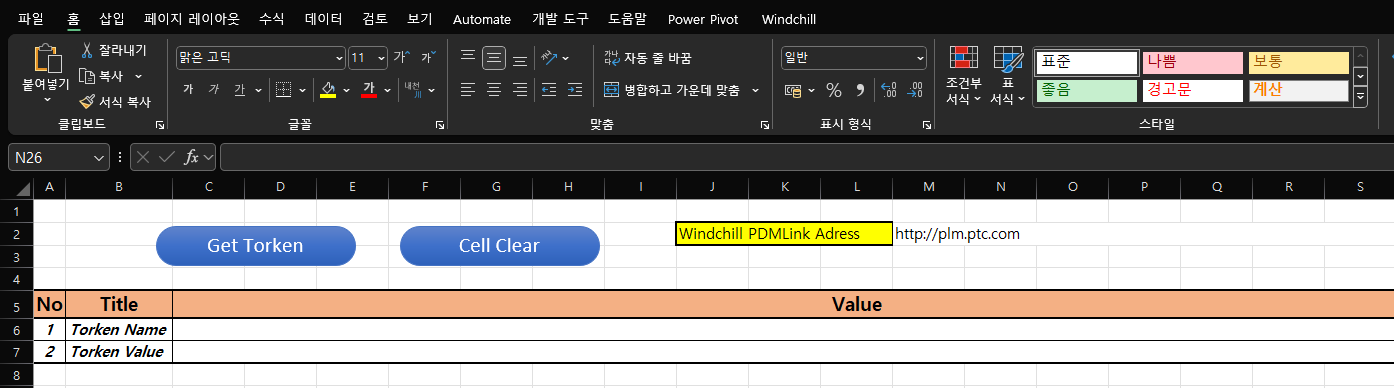1394x388 pixels.
Task: Apply the 좋음 (Good) cell style
Action: pos(1087,90)
